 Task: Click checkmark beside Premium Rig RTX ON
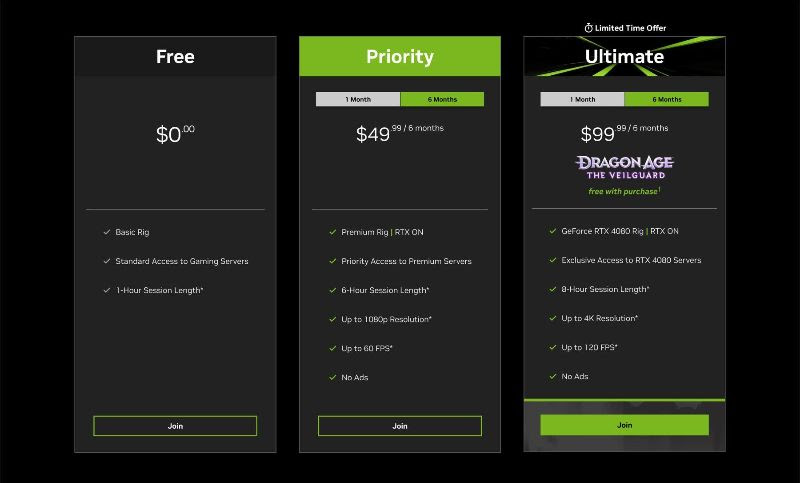[x=333, y=232]
